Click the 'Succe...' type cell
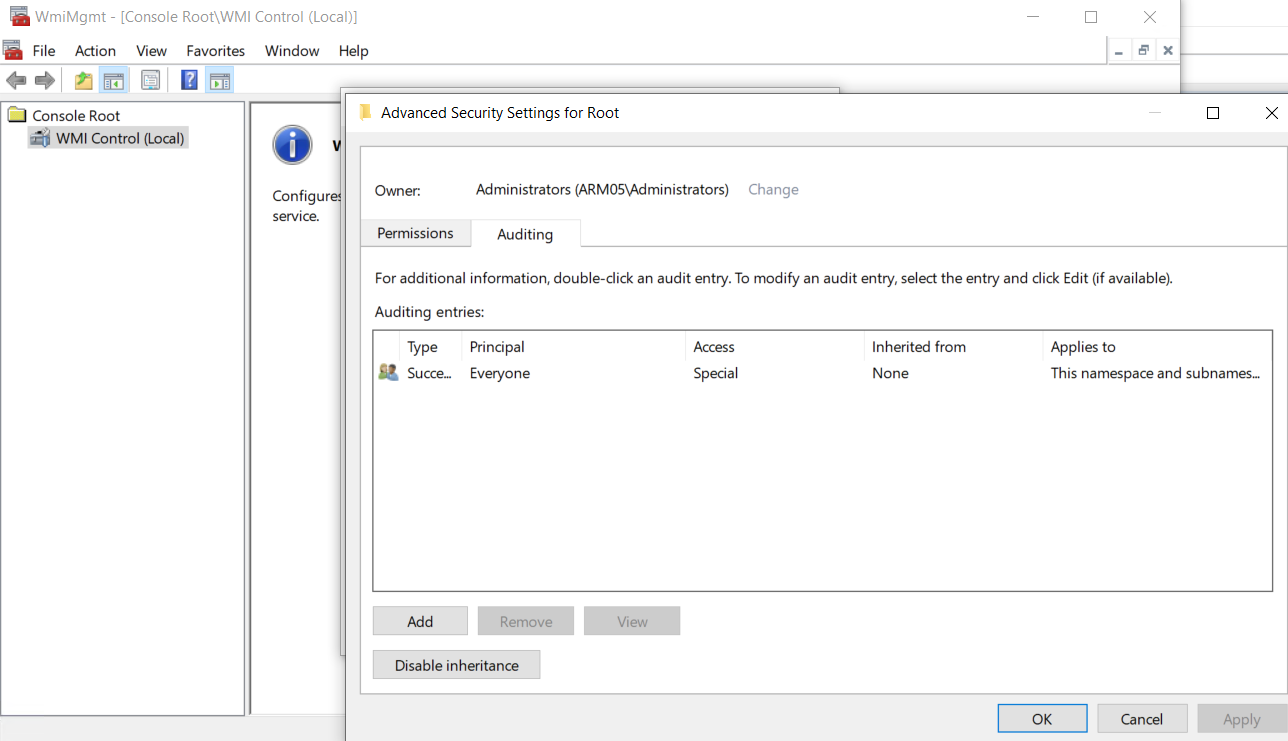This screenshot has width=1288, height=741. coord(430,373)
